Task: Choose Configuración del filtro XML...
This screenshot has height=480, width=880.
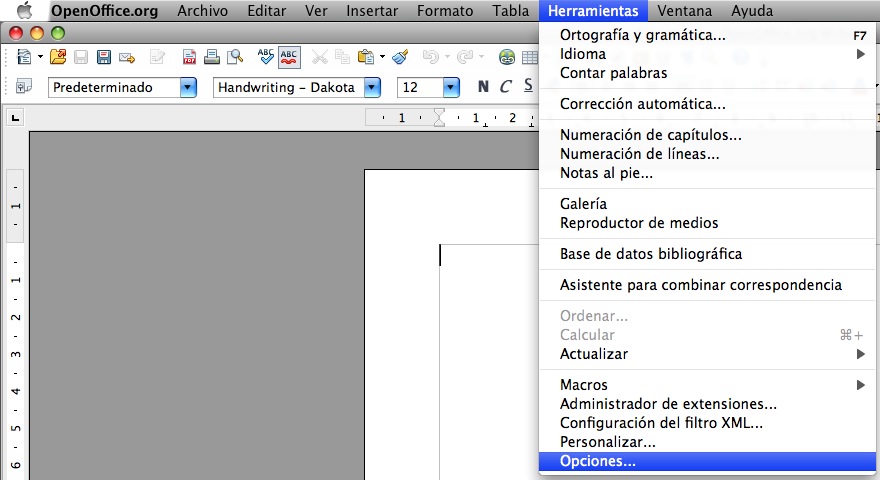Action: 707,423
